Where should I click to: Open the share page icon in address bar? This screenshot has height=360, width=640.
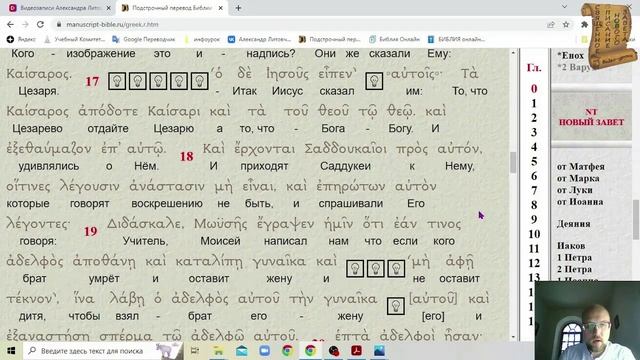coord(551,24)
